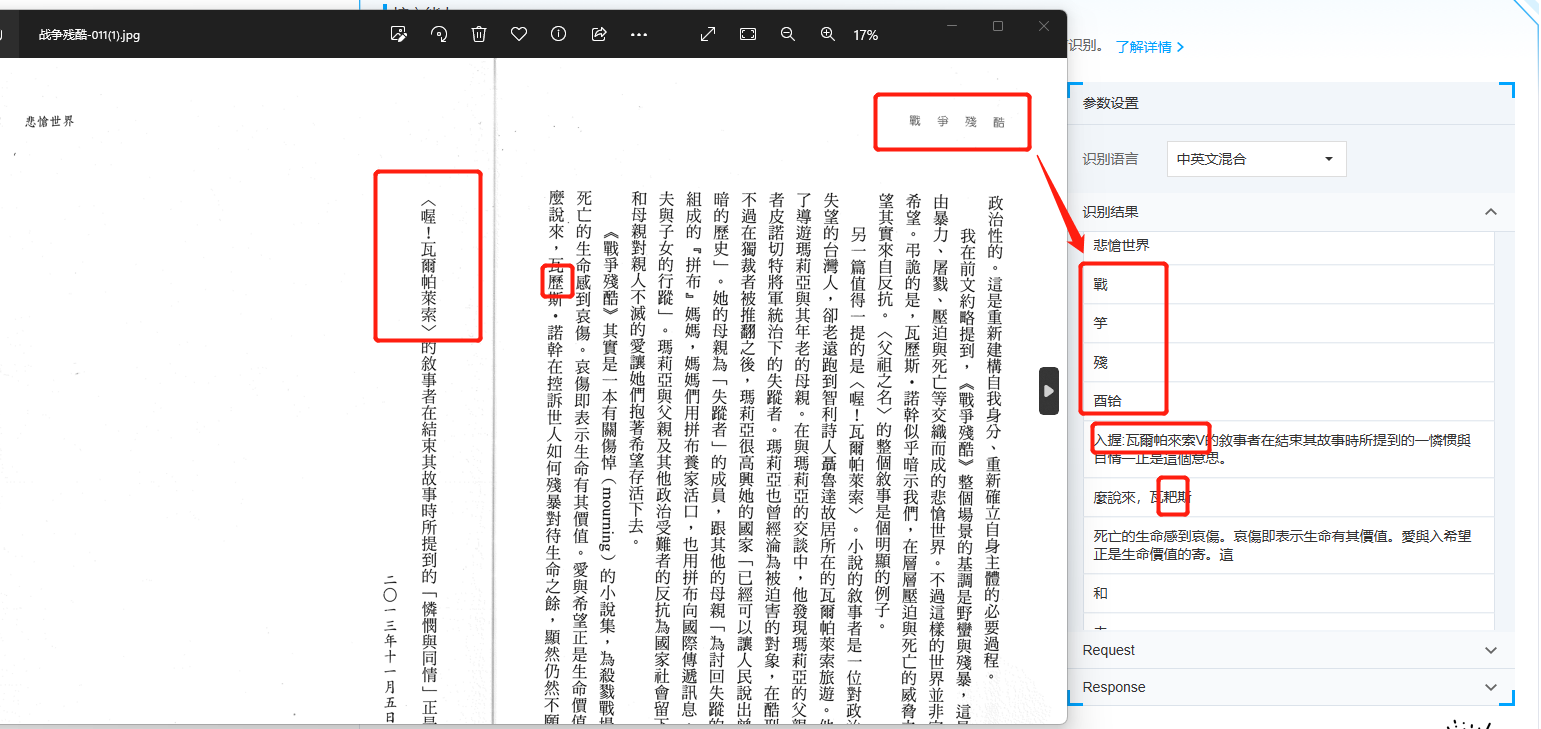Click the diagonal-arrows fullscreen icon

tap(708, 34)
